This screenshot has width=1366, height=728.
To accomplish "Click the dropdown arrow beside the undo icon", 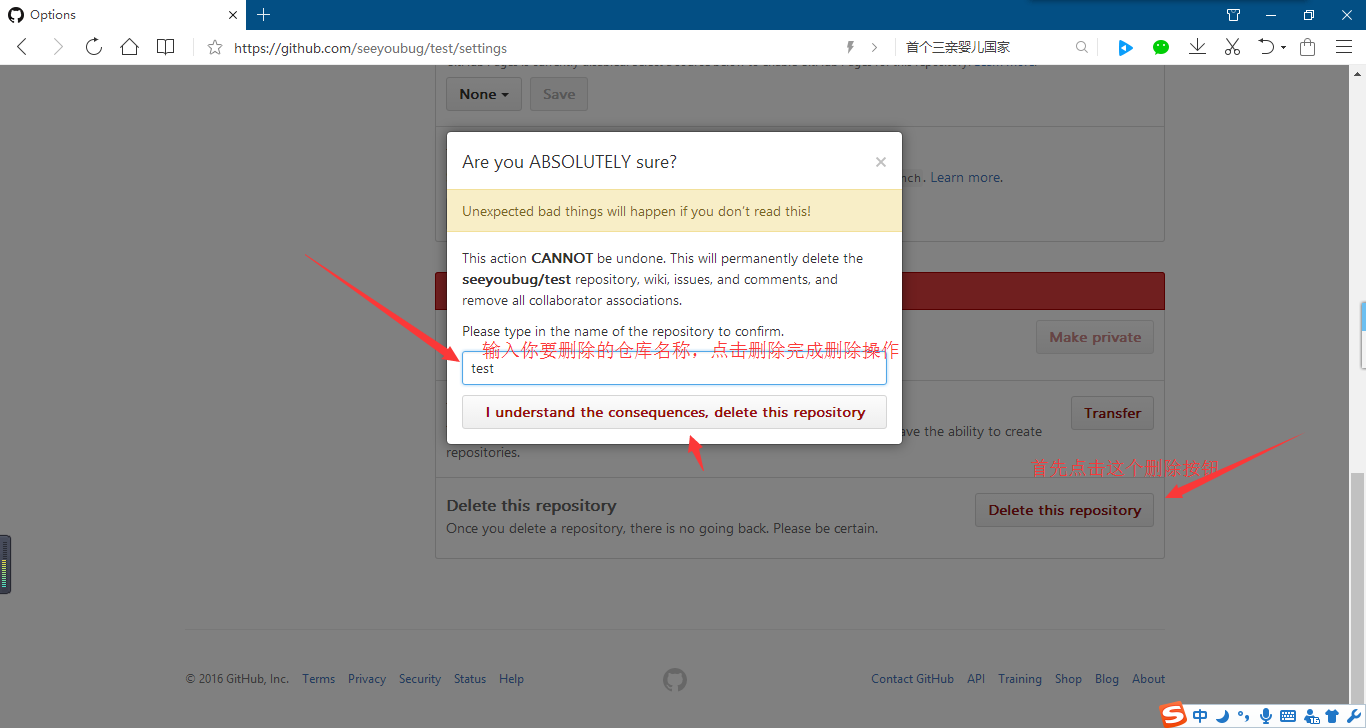I will click(1283, 48).
